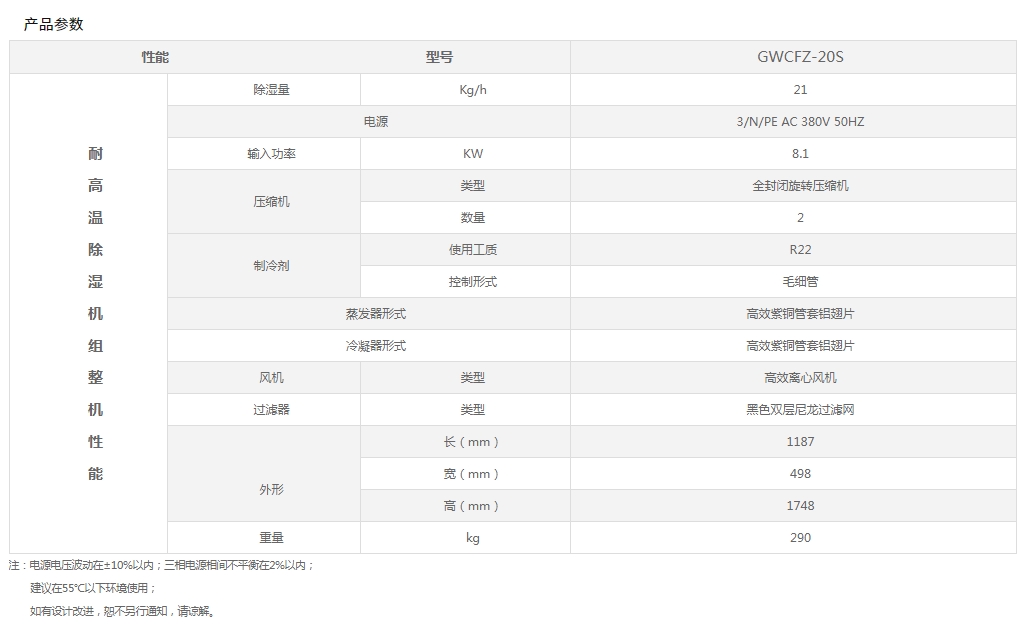Select the 3/N/PE AC 380V 50HZ value
The image size is (1024, 627).
click(x=800, y=122)
